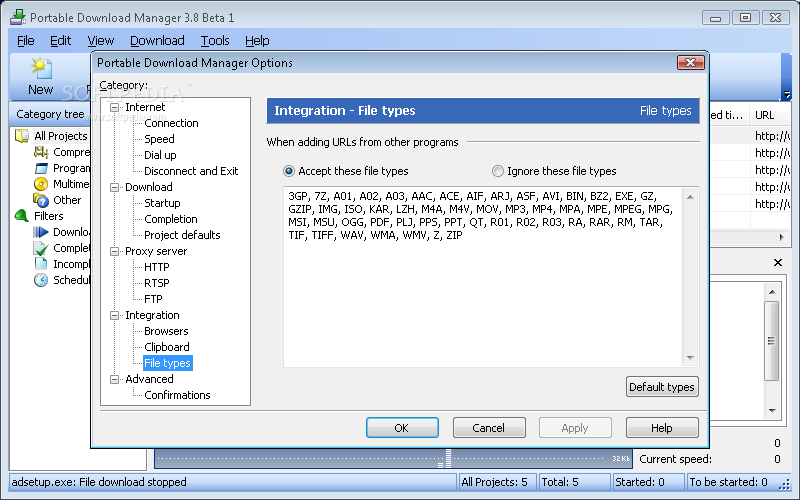Select Connection in category tree
The image size is (800, 500).
click(x=171, y=123)
